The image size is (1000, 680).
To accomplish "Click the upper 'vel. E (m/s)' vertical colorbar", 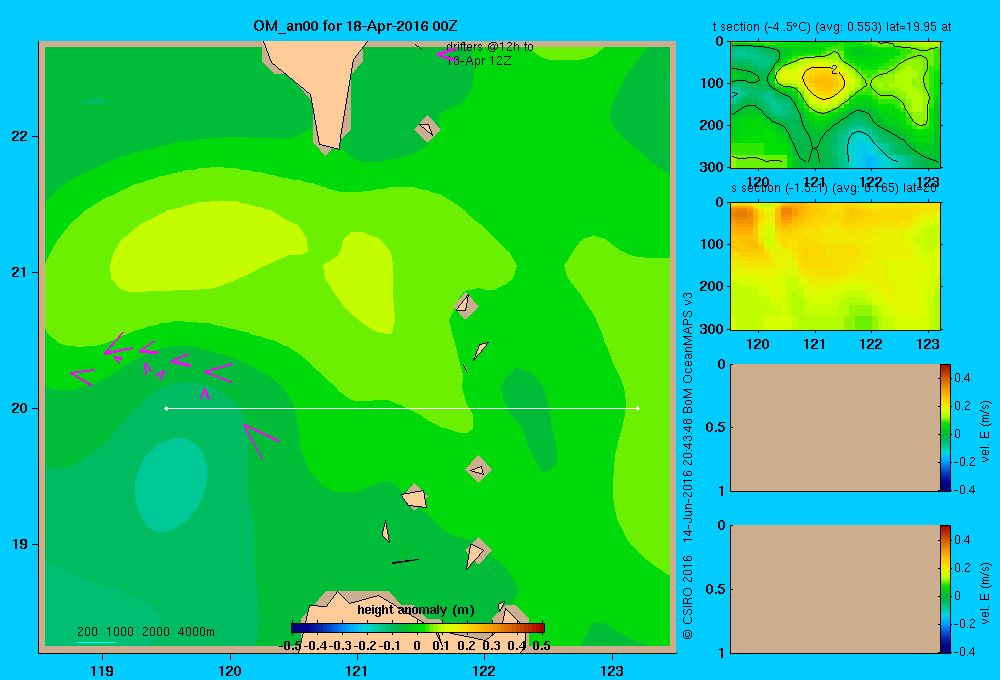I will 945,427.
